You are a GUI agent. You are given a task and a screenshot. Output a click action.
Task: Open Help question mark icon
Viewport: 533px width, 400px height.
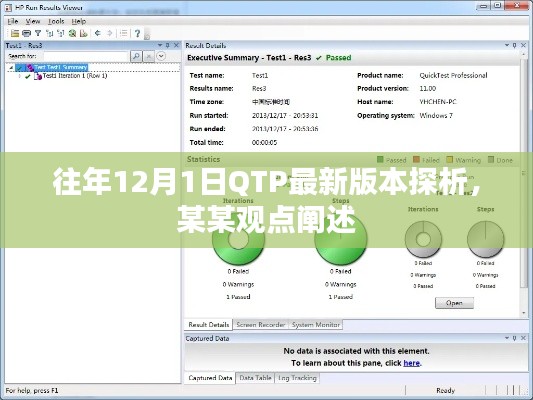point(137,33)
